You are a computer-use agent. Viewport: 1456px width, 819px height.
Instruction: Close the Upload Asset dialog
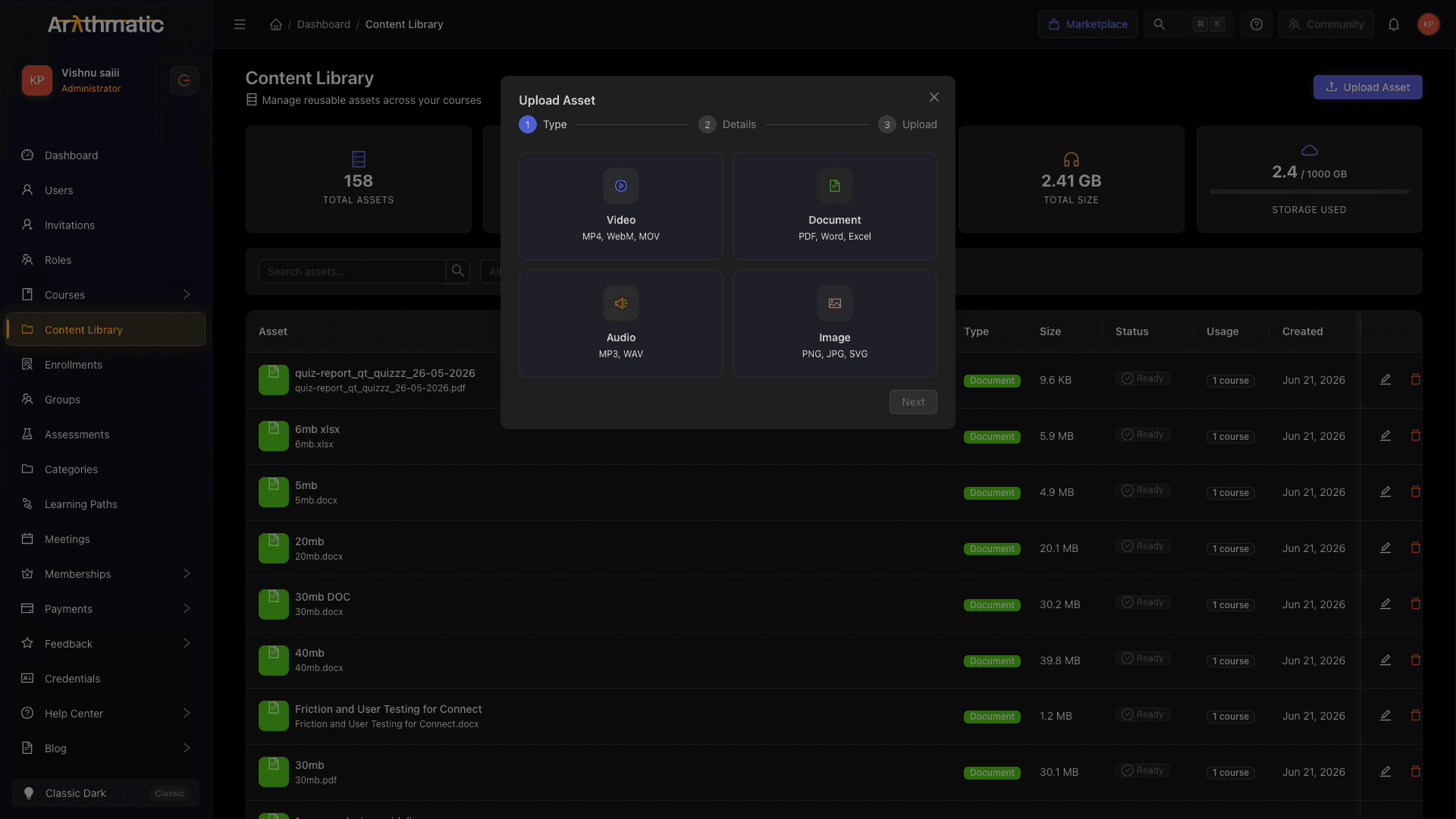coord(934,97)
